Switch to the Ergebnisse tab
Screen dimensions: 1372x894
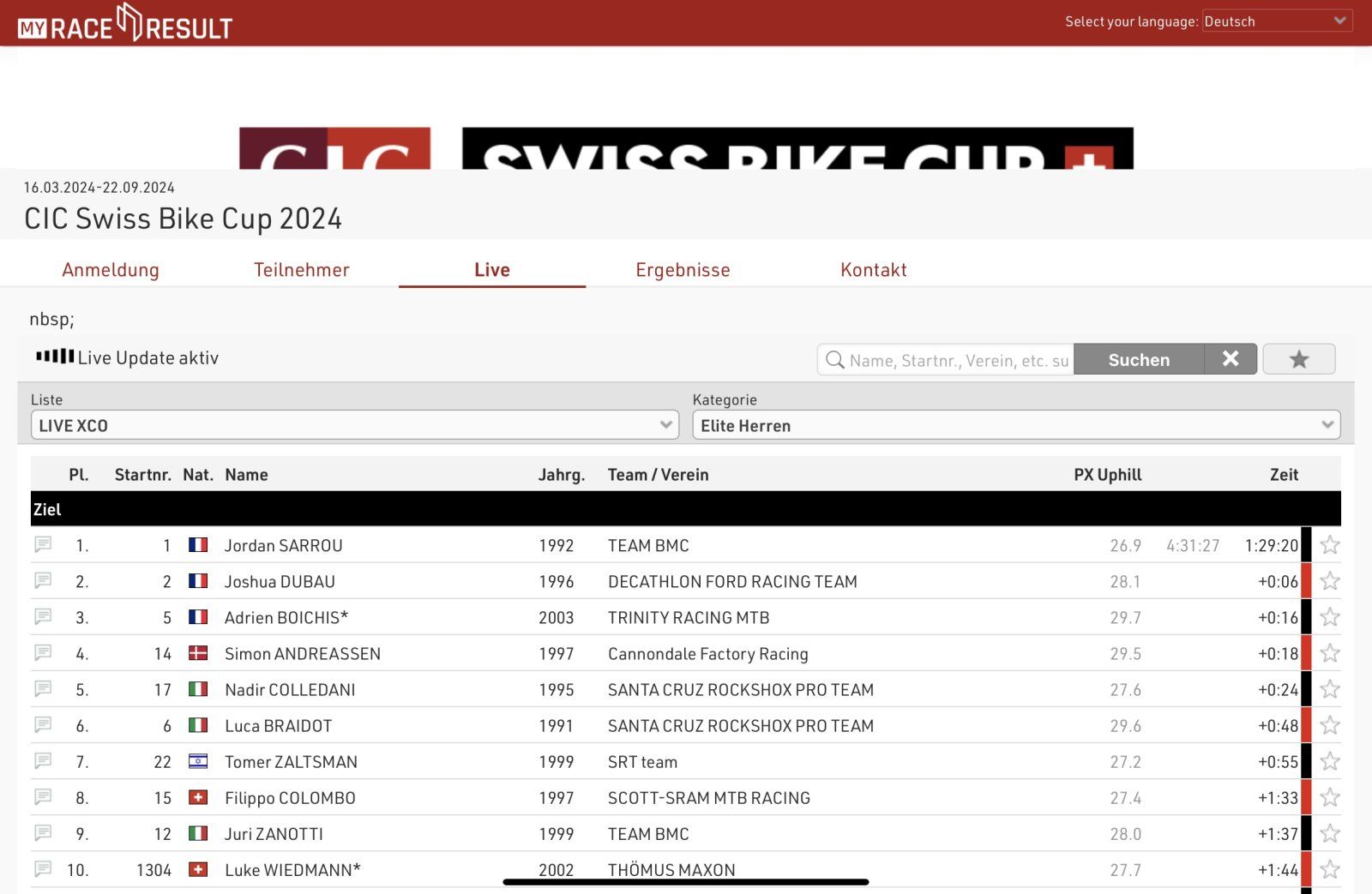683,270
